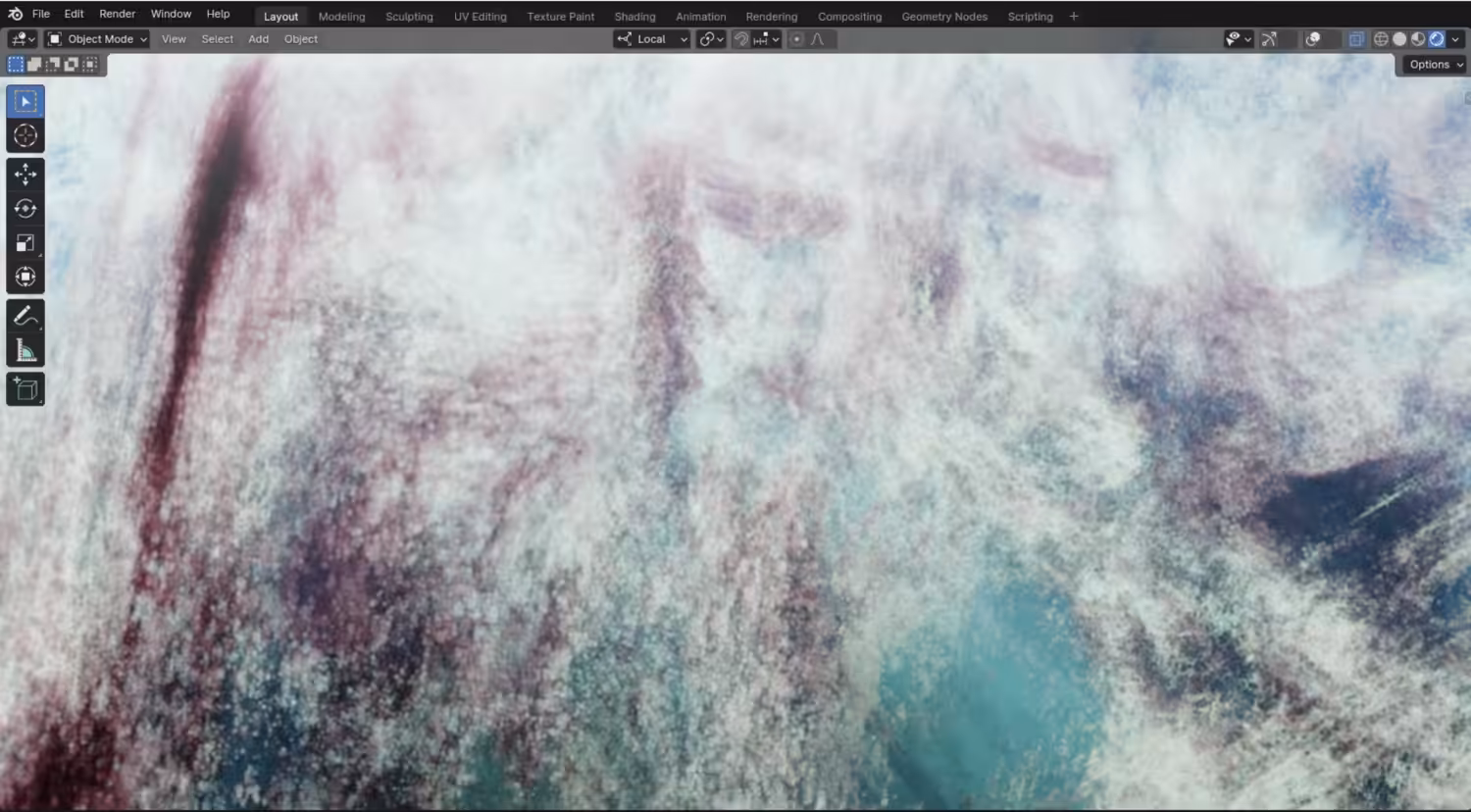Viewport: 1471px width, 812px height.
Task: Open Local transform orientation dropdown
Action: (x=652, y=39)
